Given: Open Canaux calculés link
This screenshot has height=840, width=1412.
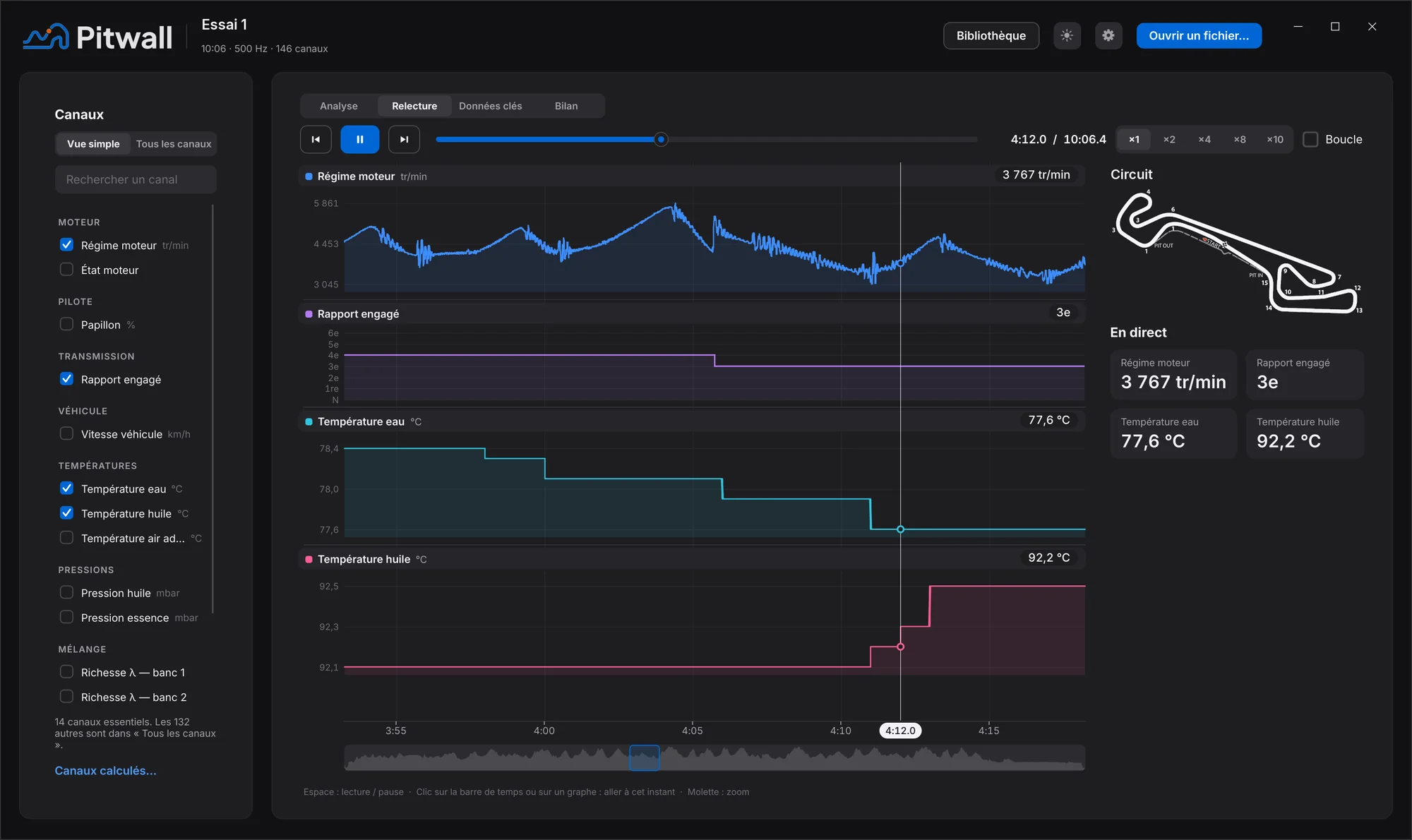Looking at the screenshot, I should coord(106,771).
